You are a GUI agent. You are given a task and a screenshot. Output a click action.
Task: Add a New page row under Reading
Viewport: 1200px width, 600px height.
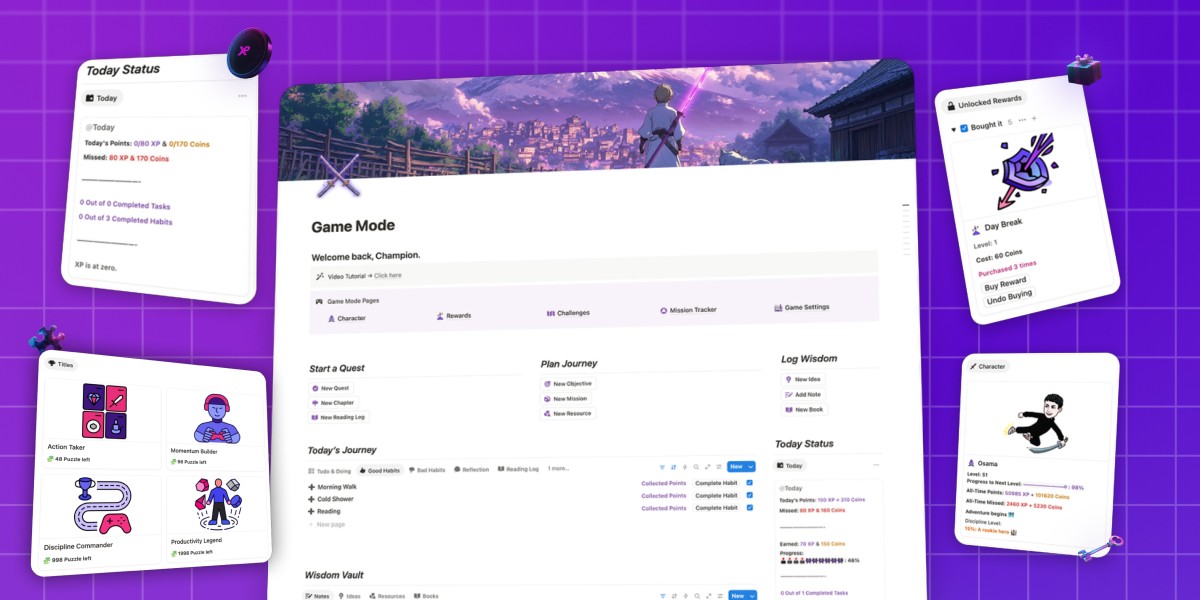327,524
